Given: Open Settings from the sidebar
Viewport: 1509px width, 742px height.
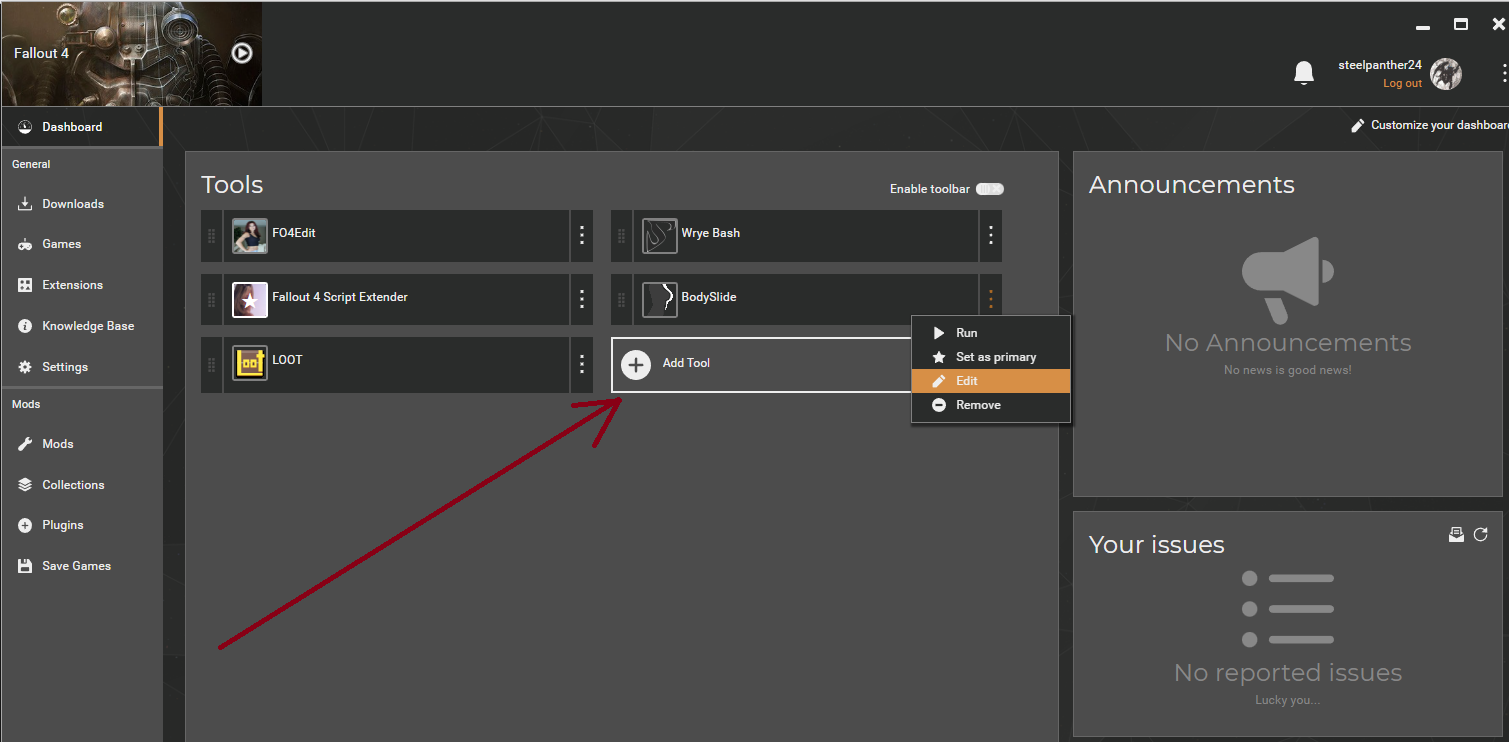Looking at the screenshot, I should pos(81,367).
